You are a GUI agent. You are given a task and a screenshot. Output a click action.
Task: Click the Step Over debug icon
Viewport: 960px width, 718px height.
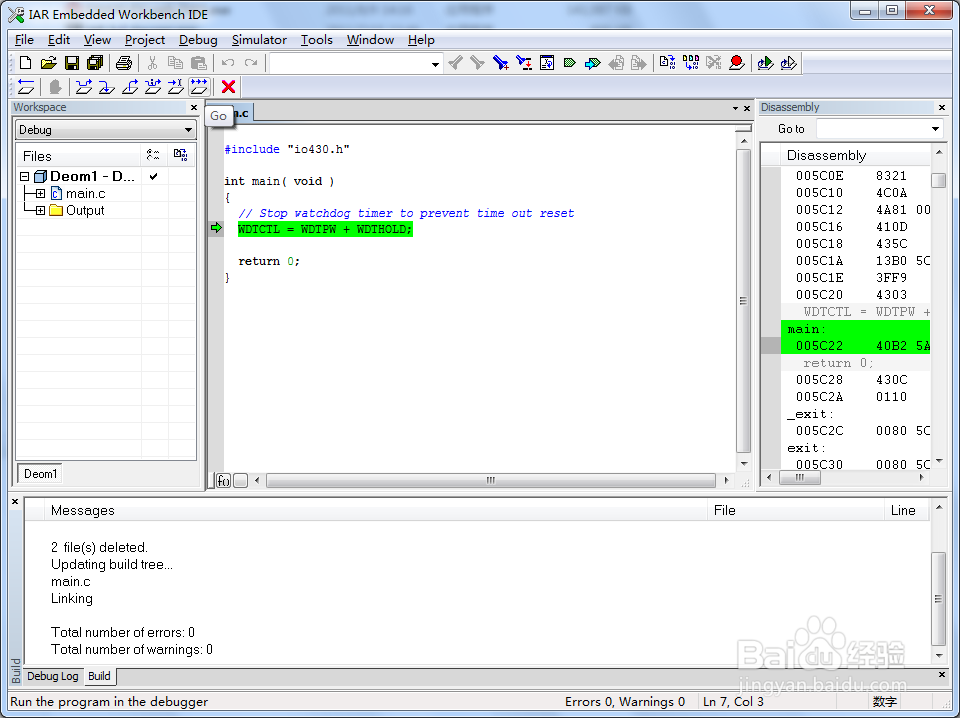click(84, 87)
